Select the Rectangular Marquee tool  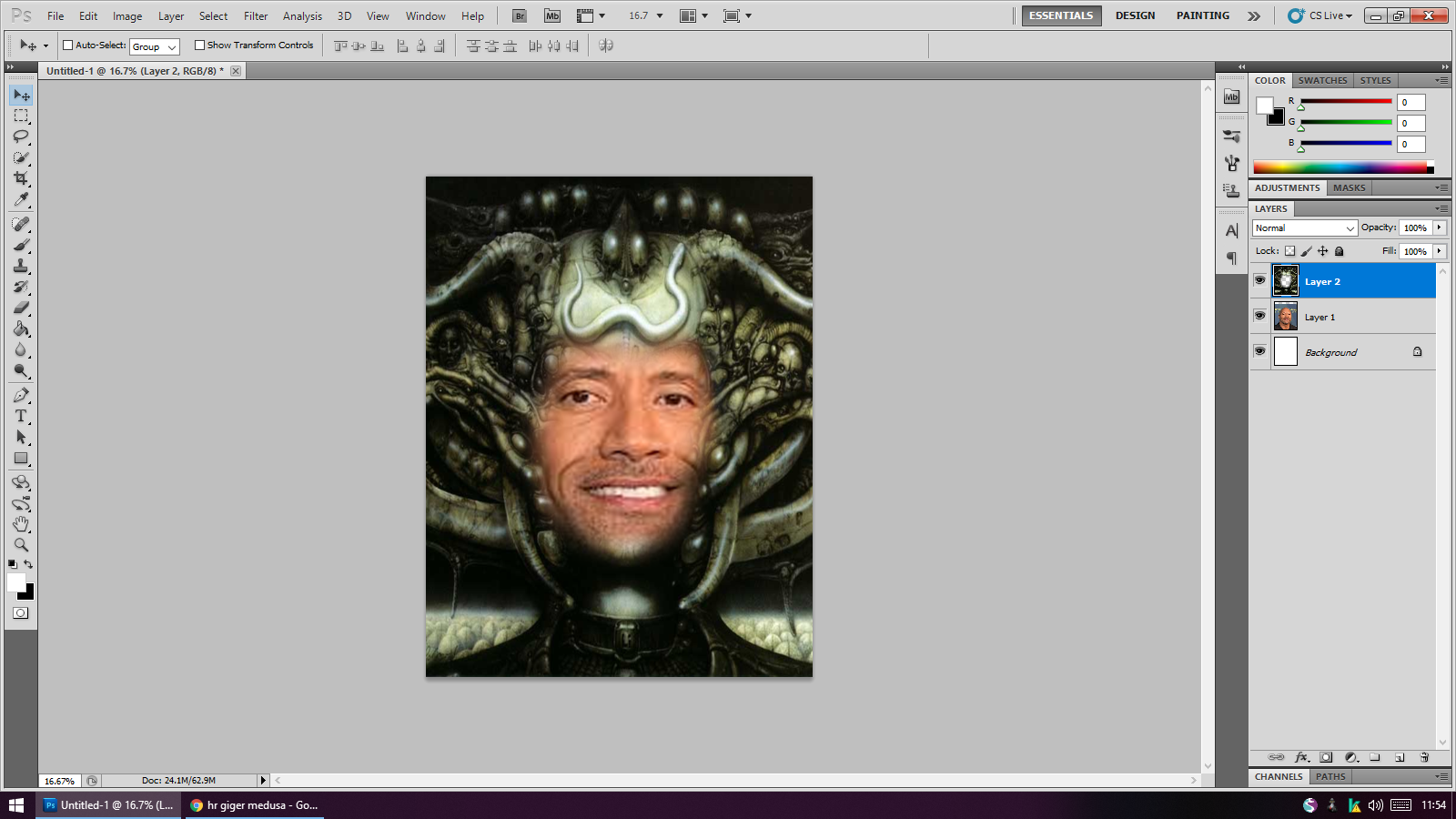coord(21,116)
